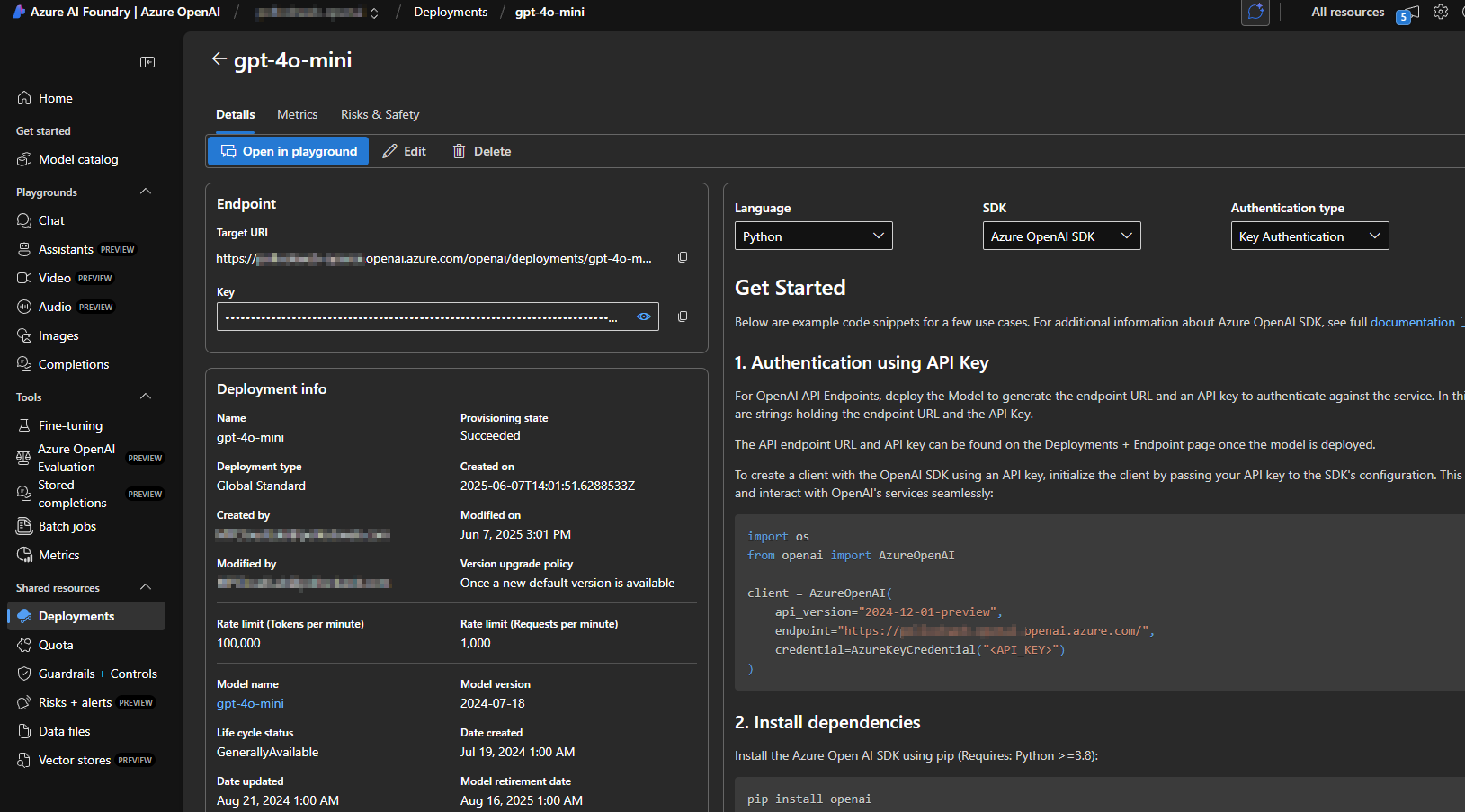This screenshot has height=812, width=1465.
Task: Switch to the Details tab
Action: pyautogui.click(x=235, y=114)
